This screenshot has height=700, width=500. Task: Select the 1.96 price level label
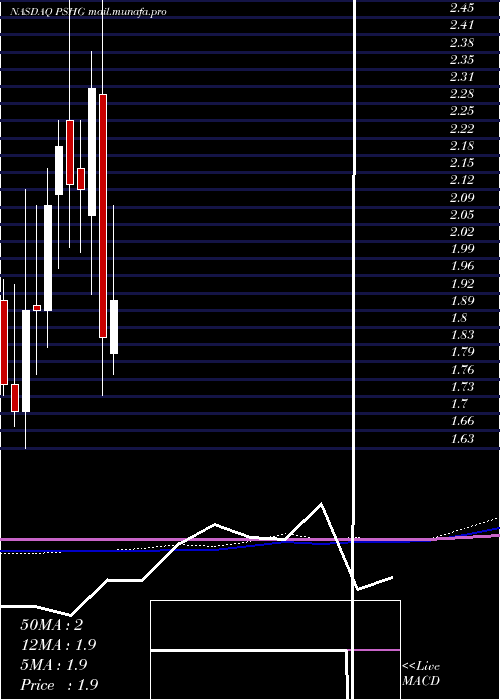pyautogui.click(x=462, y=266)
